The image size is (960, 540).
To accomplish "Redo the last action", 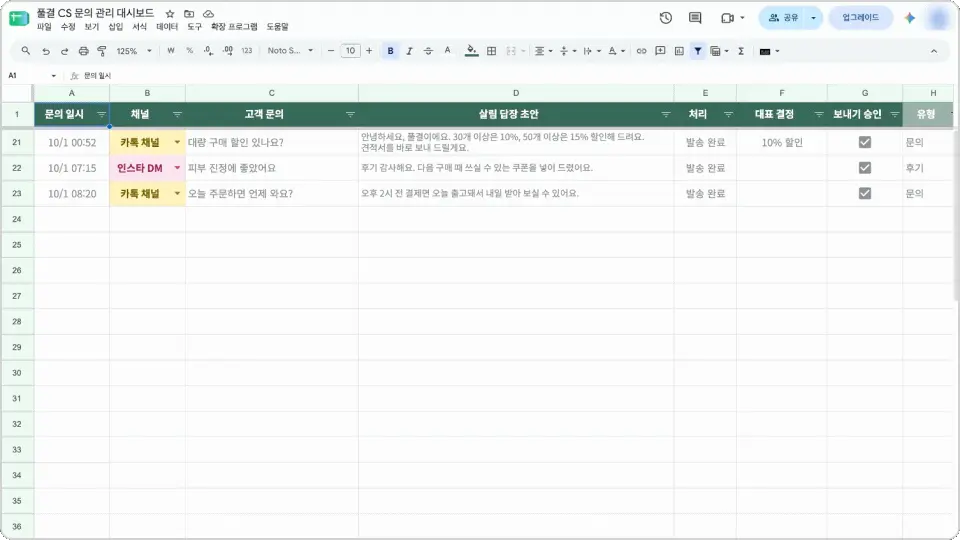I will pyautogui.click(x=64, y=51).
